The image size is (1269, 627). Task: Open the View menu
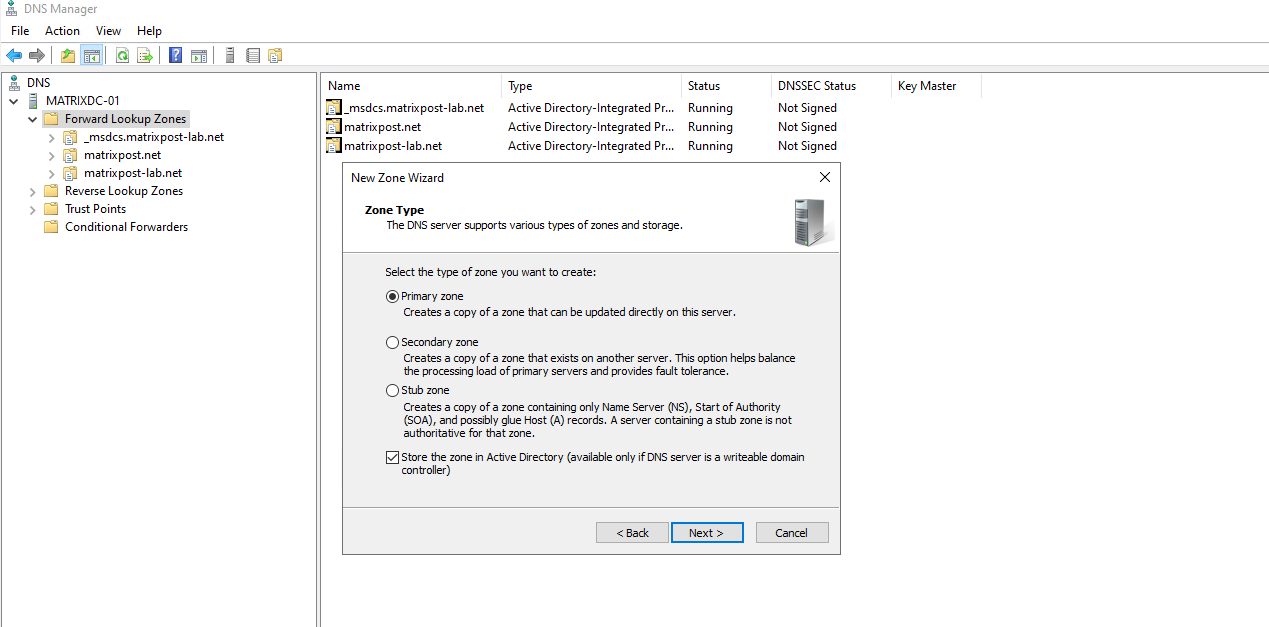pyautogui.click(x=108, y=31)
